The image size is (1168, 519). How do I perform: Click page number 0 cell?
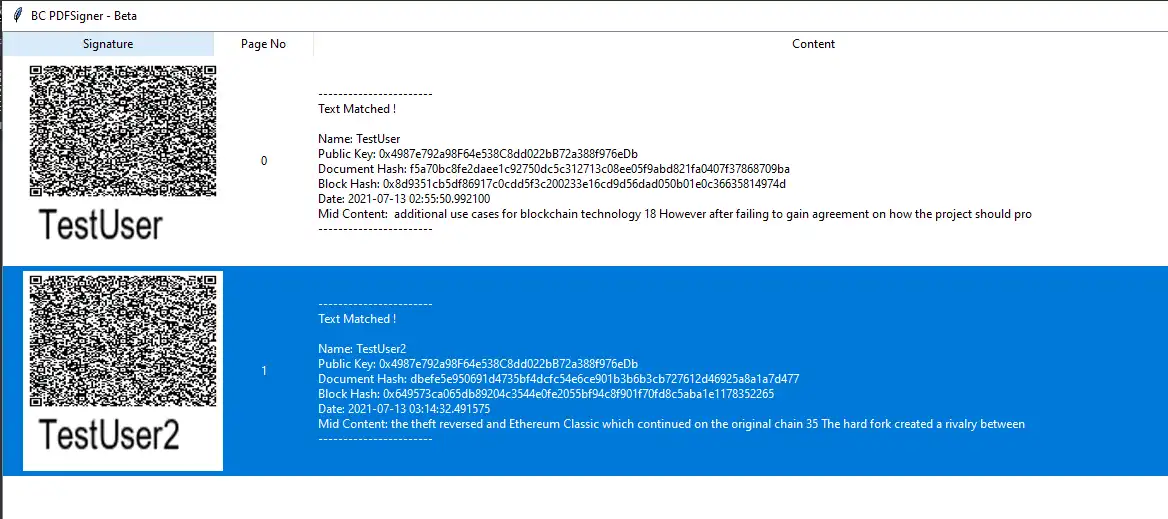click(264, 161)
